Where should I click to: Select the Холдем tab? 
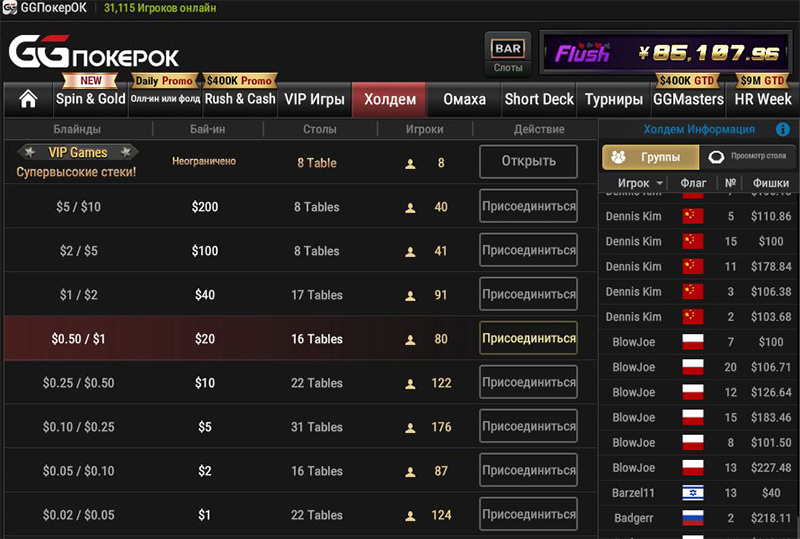[x=389, y=99]
